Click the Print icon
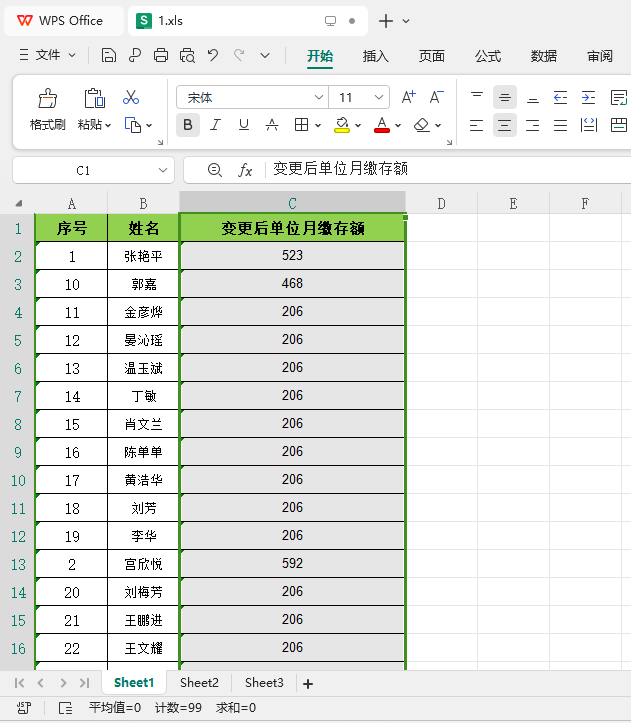631x723 pixels. (161, 56)
